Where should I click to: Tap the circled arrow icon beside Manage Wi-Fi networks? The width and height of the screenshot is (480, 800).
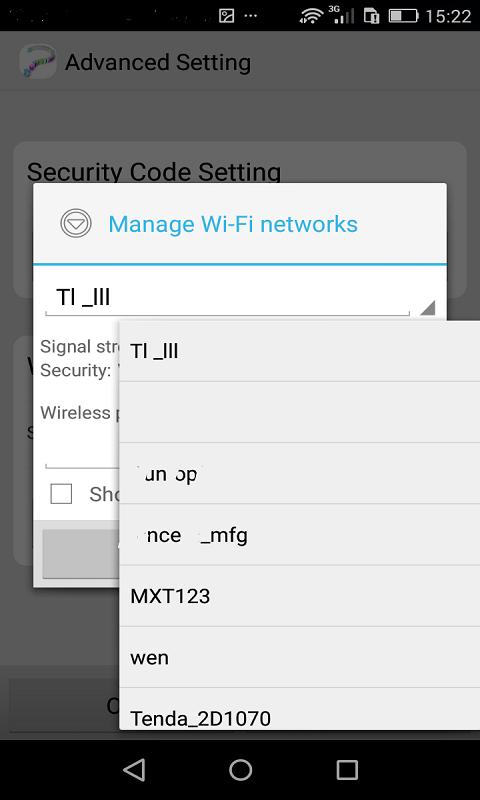coord(76,223)
